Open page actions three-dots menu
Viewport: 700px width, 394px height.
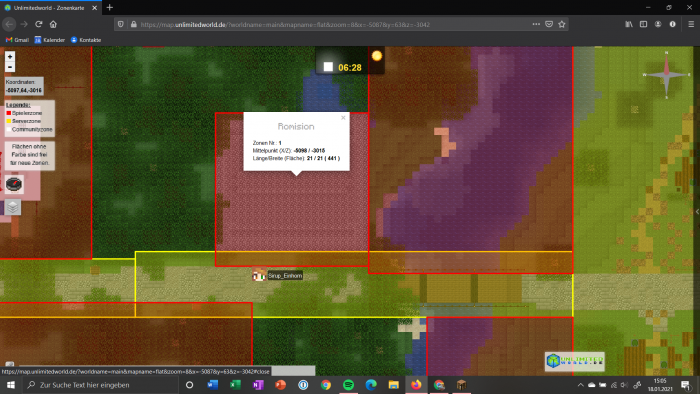tap(536, 24)
